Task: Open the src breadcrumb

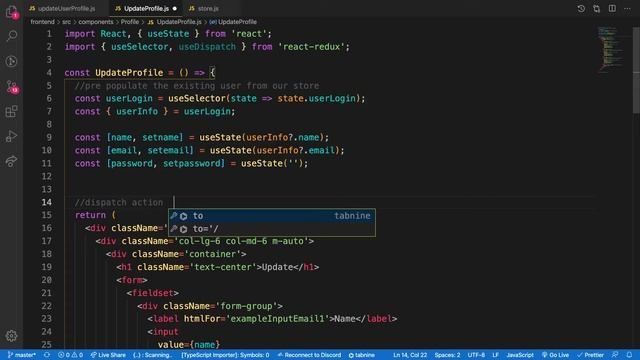Action: tap(67, 22)
